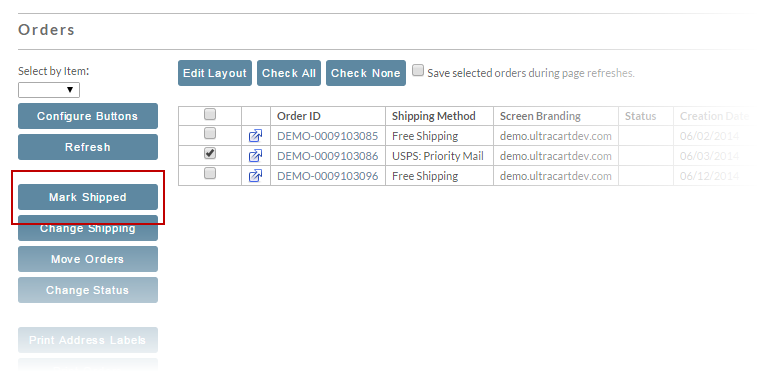Click the Change Status button

coord(88,290)
